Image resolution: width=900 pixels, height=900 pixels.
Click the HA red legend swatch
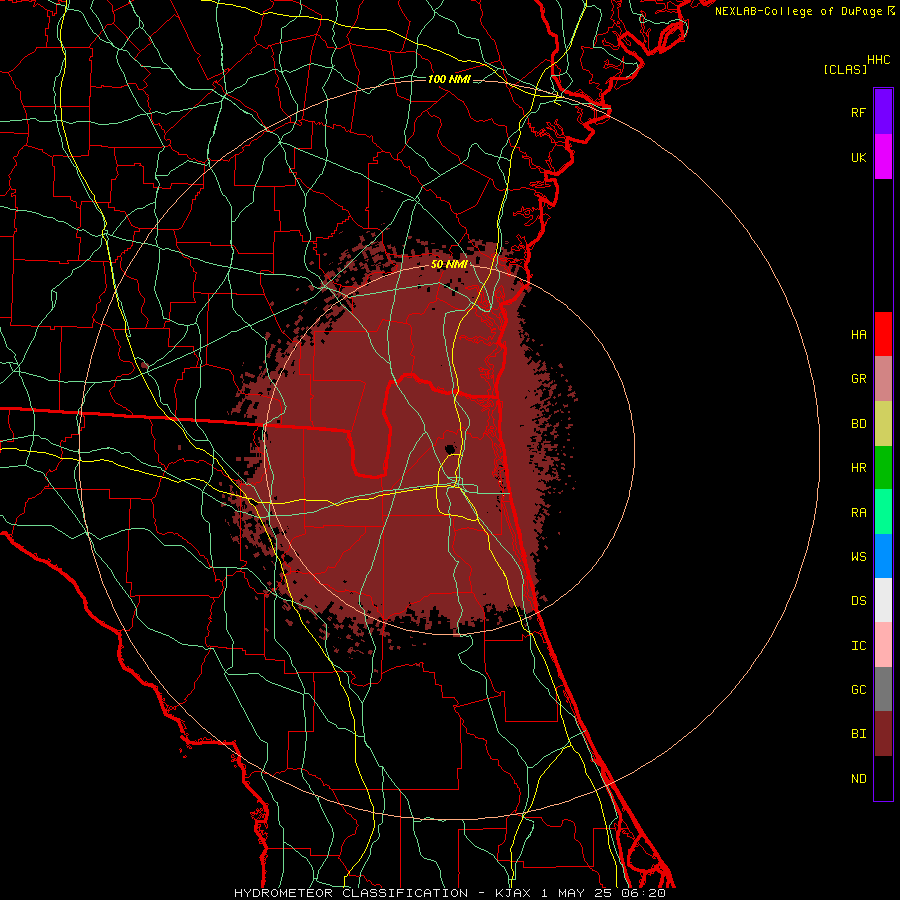coord(883,334)
